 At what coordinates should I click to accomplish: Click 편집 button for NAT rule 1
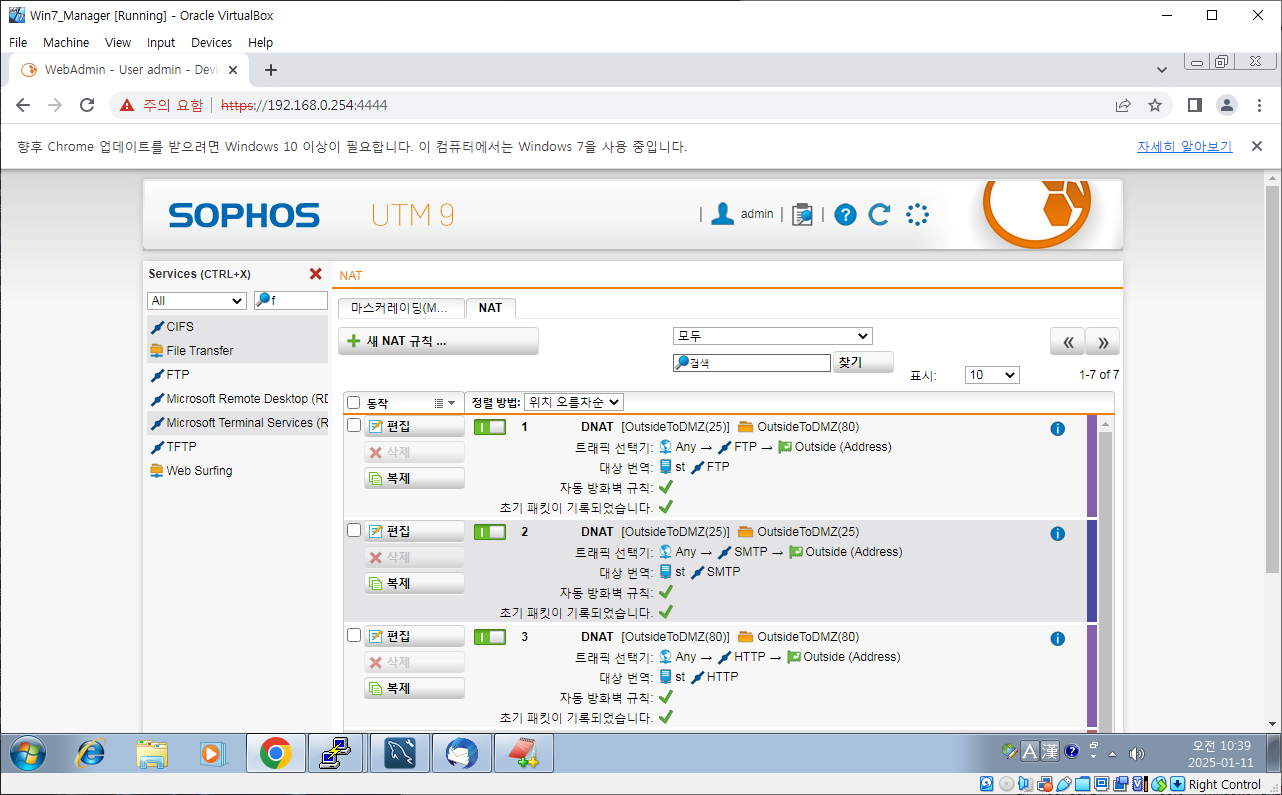[414, 426]
